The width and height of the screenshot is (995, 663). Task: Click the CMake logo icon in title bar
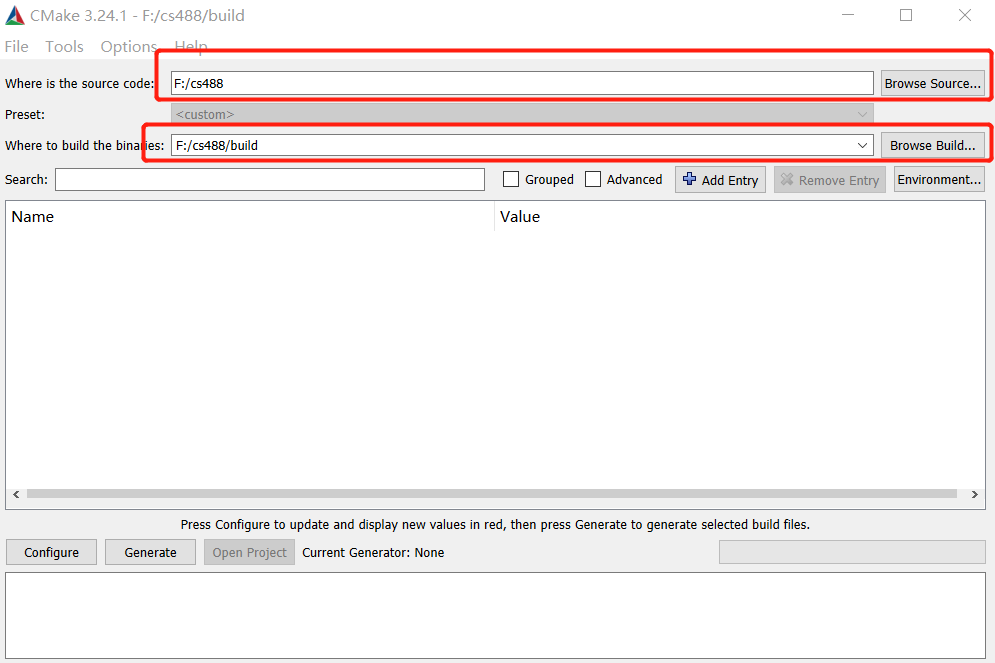tap(15, 15)
